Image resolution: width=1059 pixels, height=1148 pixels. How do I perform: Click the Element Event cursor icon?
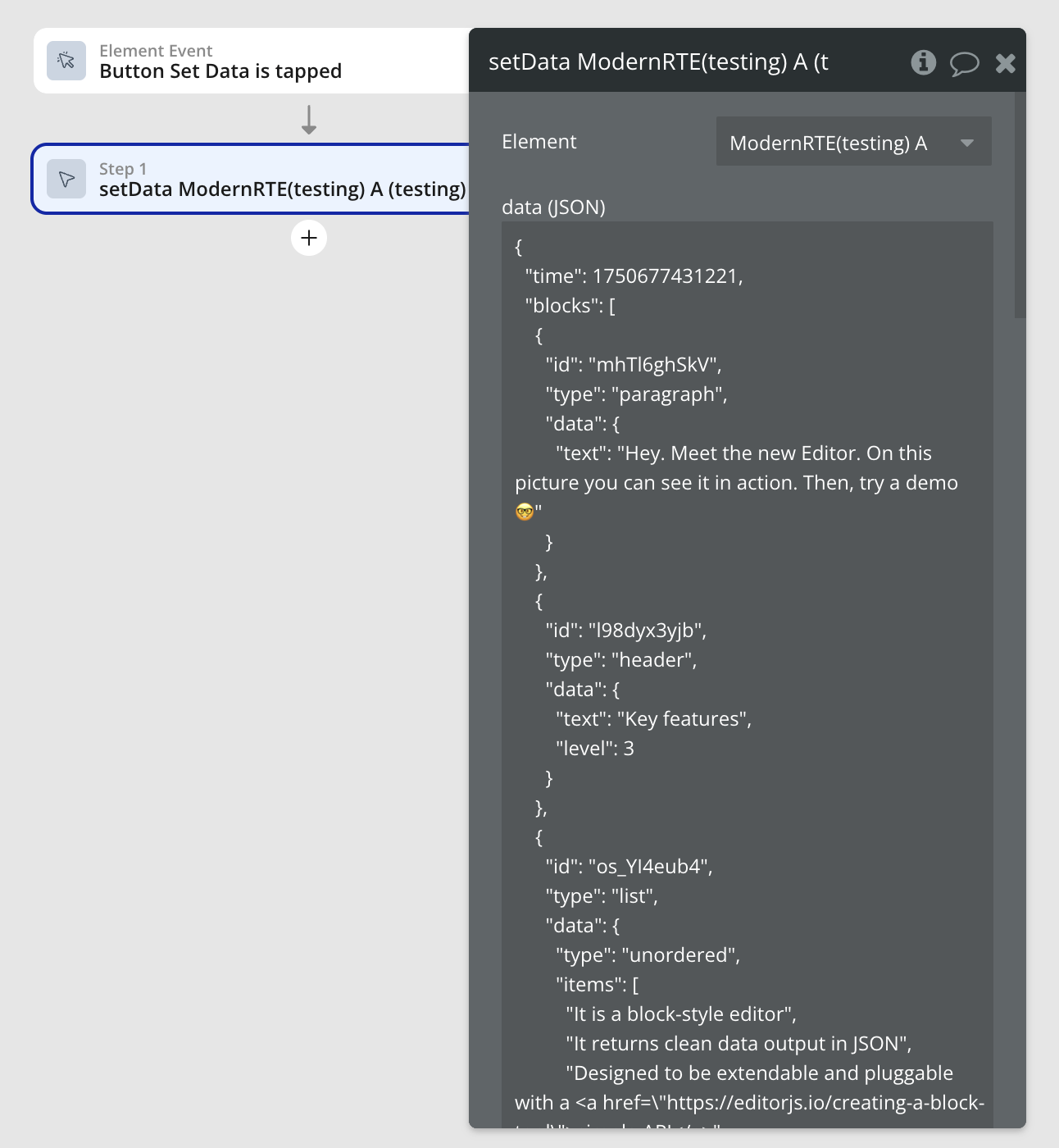66,61
